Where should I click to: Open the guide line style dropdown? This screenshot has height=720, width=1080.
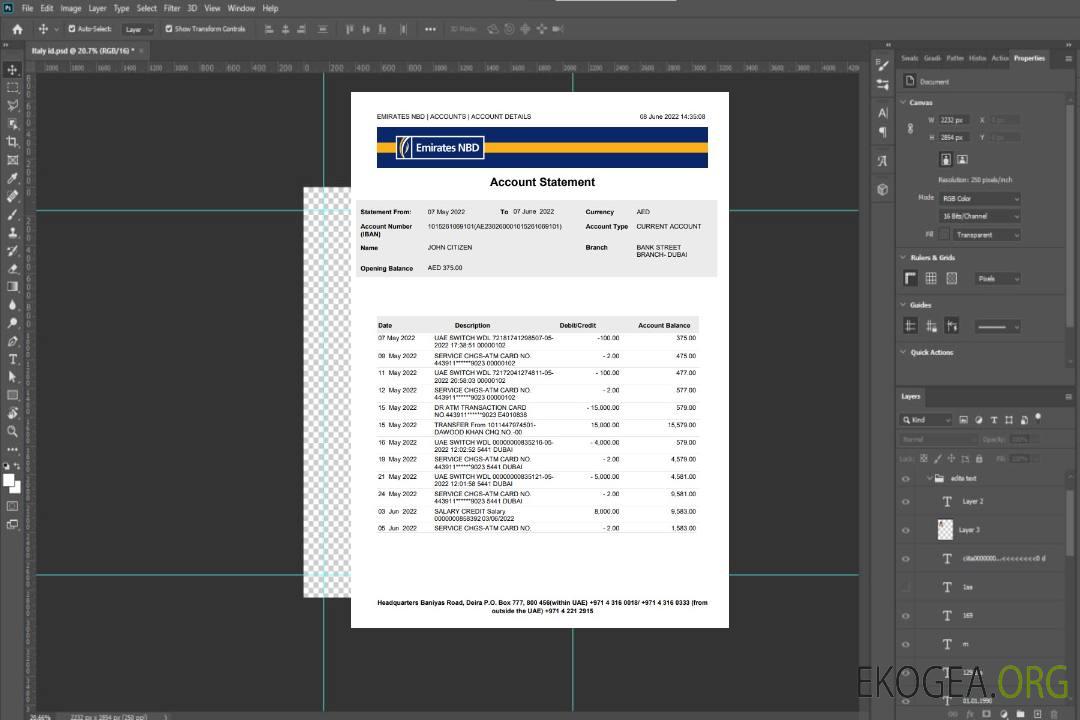pos(997,327)
